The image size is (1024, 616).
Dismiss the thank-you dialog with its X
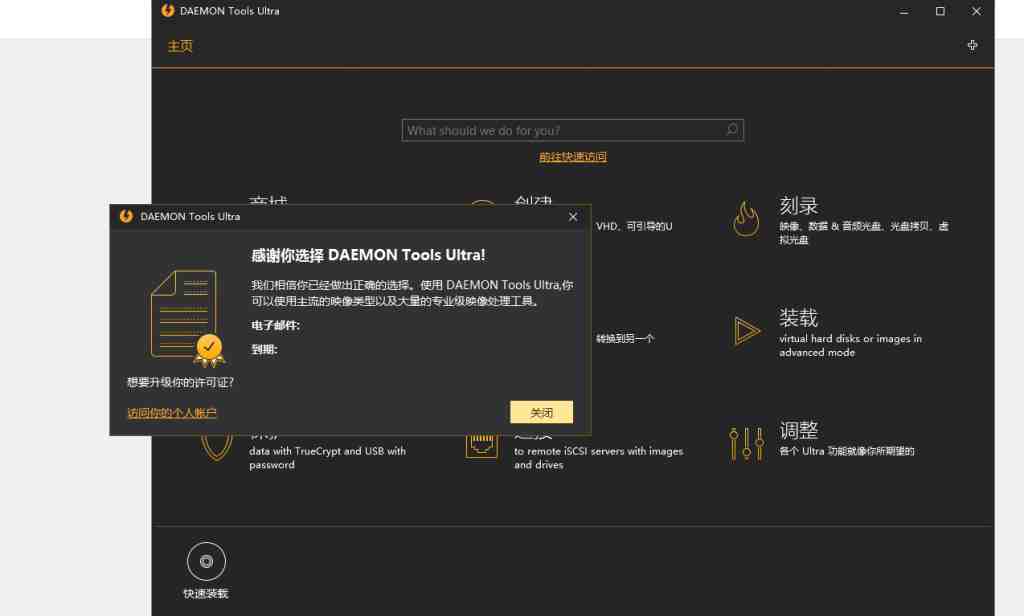click(x=573, y=216)
